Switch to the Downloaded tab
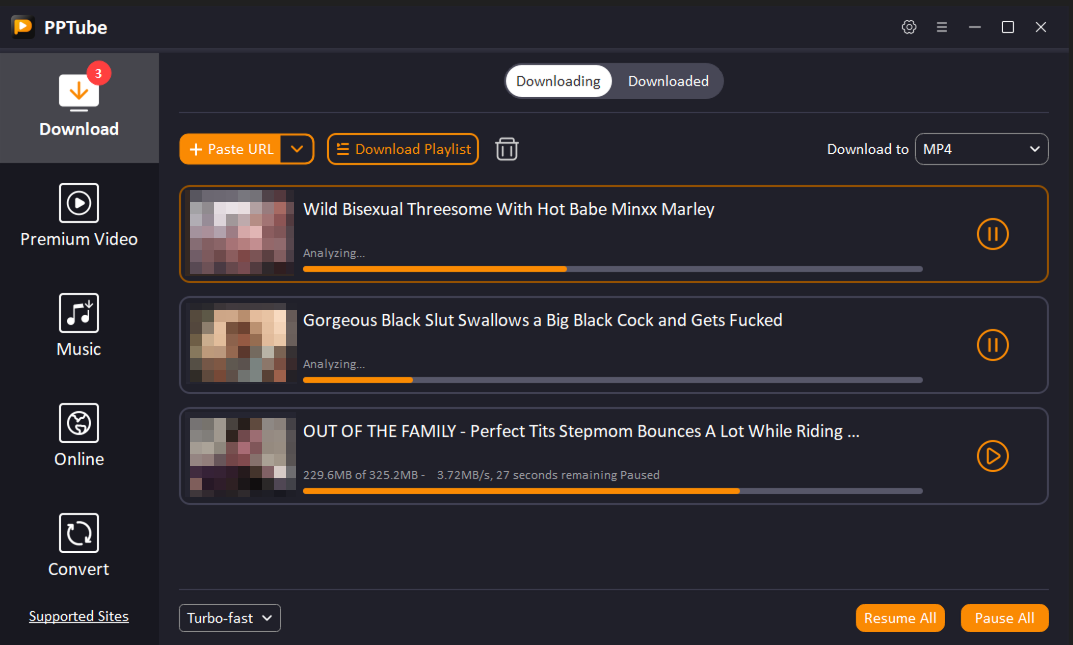Viewport: 1073px width, 645px height. (x=668, y=81)
